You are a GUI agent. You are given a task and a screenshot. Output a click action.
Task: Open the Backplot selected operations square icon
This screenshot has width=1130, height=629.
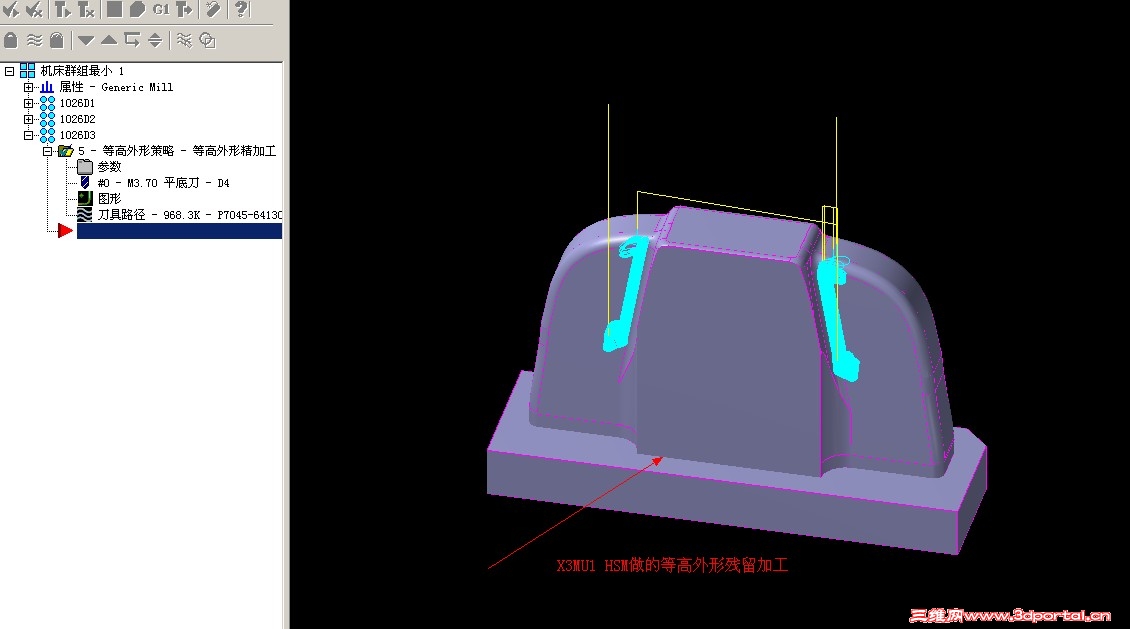114,9
